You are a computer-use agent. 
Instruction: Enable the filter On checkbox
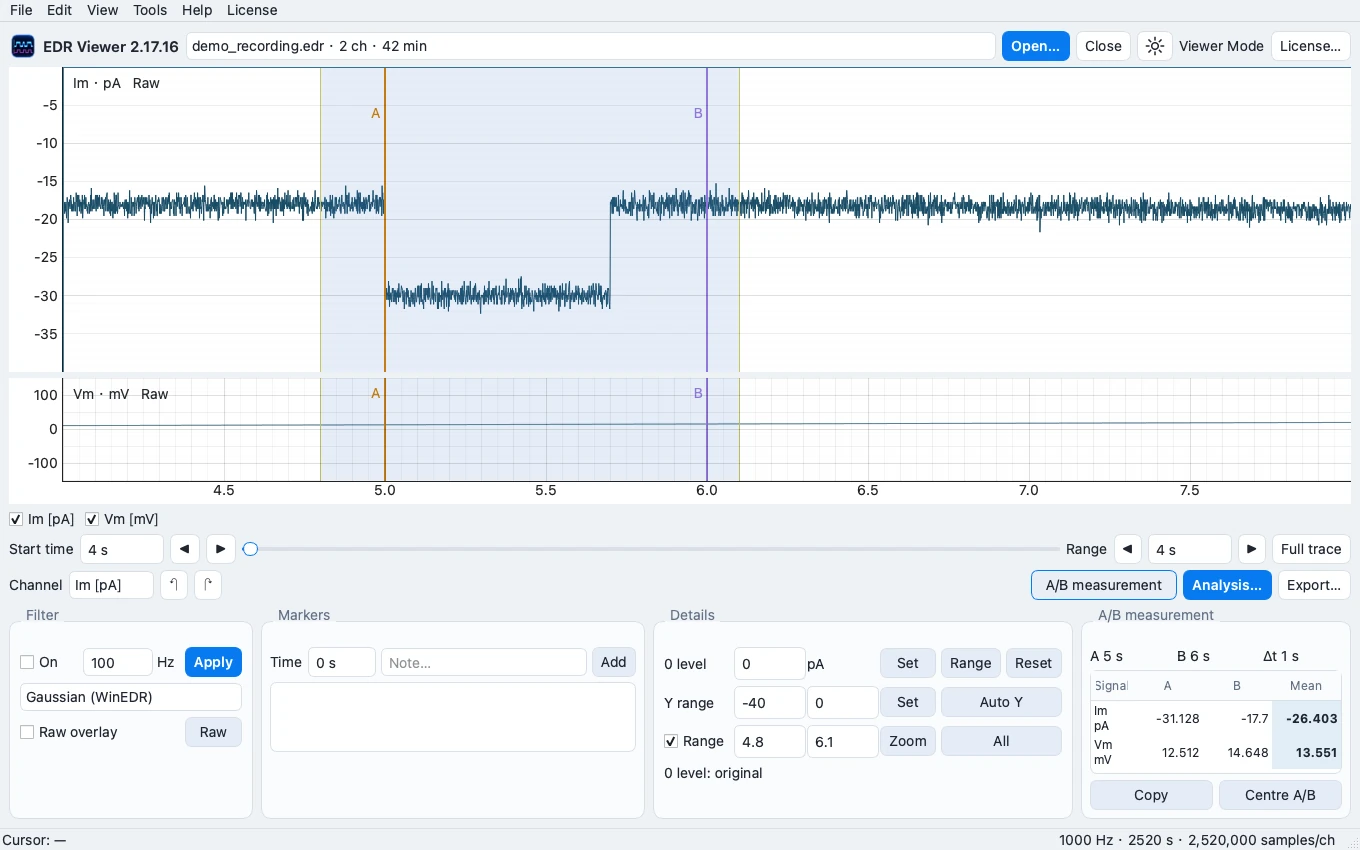coord(27,662)
